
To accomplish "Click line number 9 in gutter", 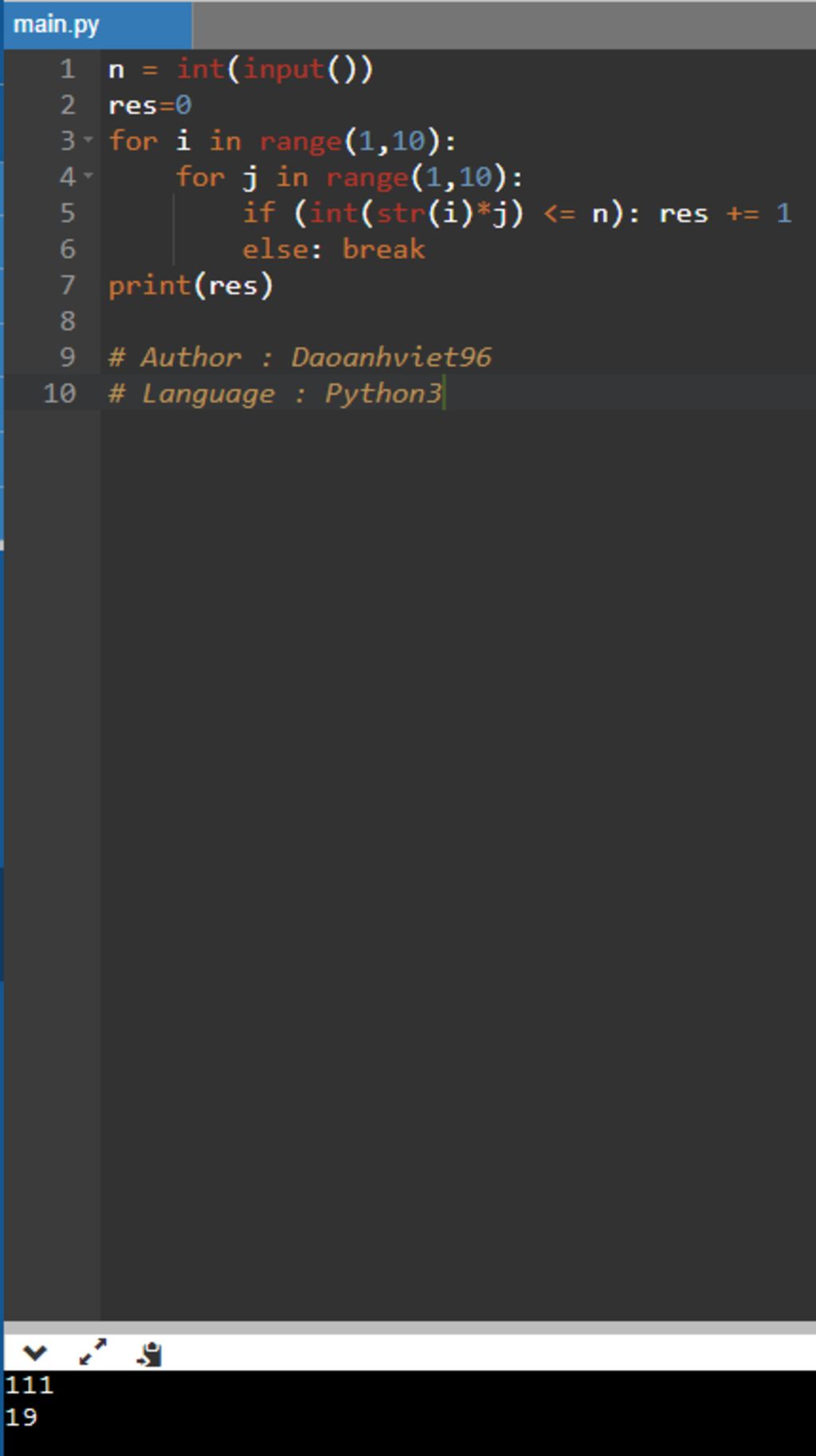I will (x=68, y=357).
